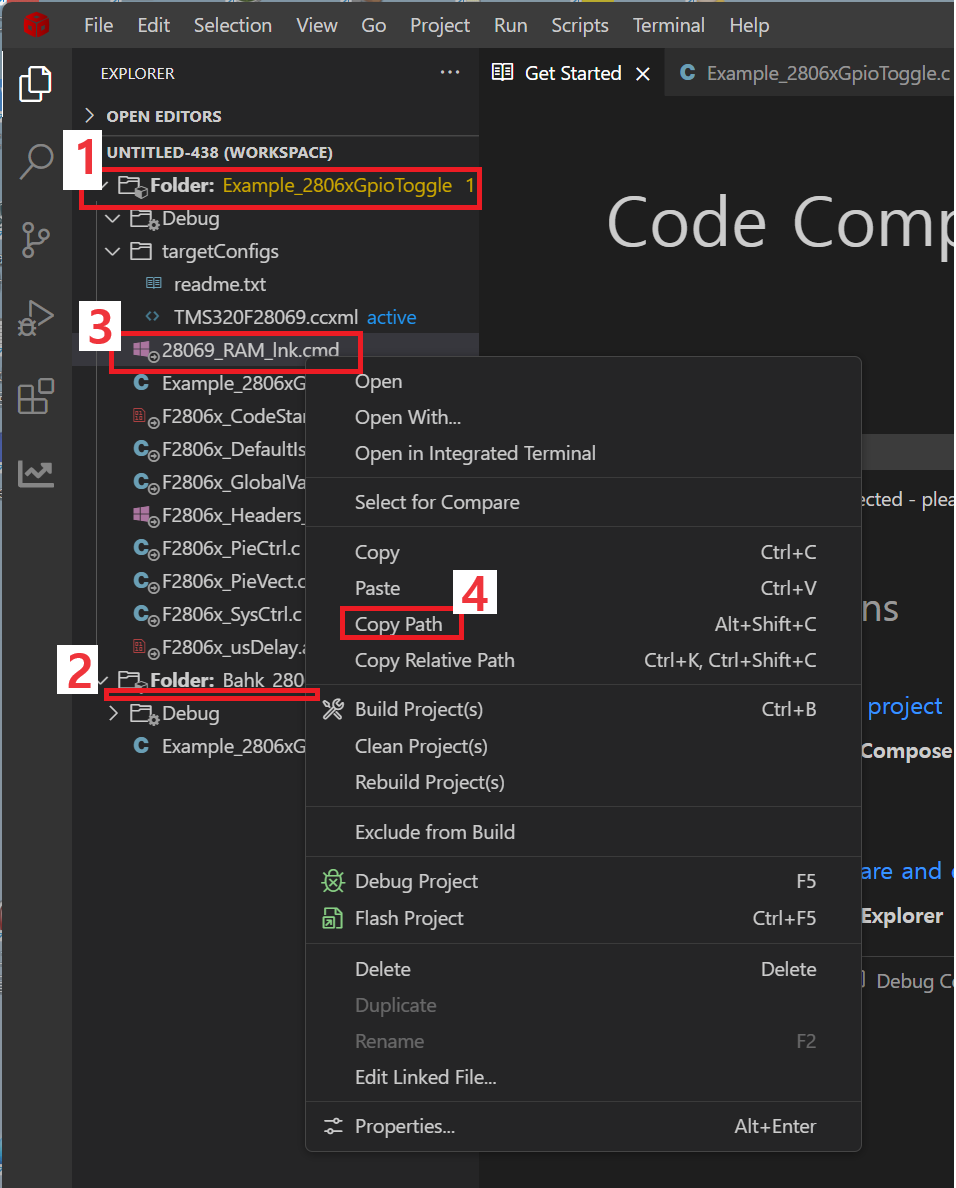Collapse the Example_2806xGpioToggle folder
956x1188 pixels.
105,186
